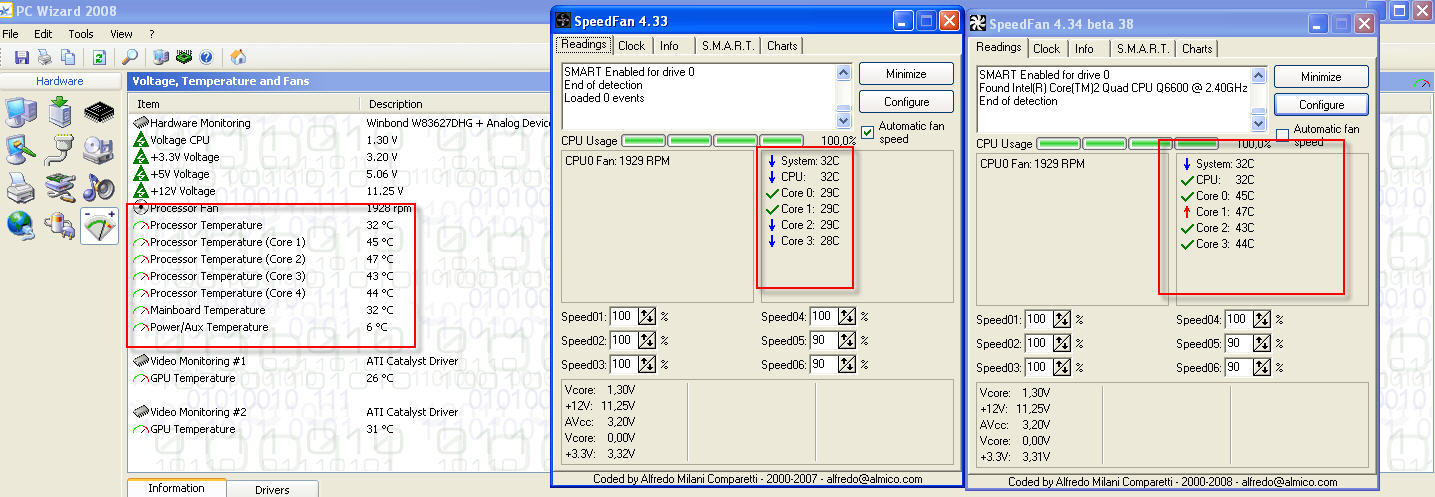Click Minimize button in SpeedFan 4.33

(906, 74)
